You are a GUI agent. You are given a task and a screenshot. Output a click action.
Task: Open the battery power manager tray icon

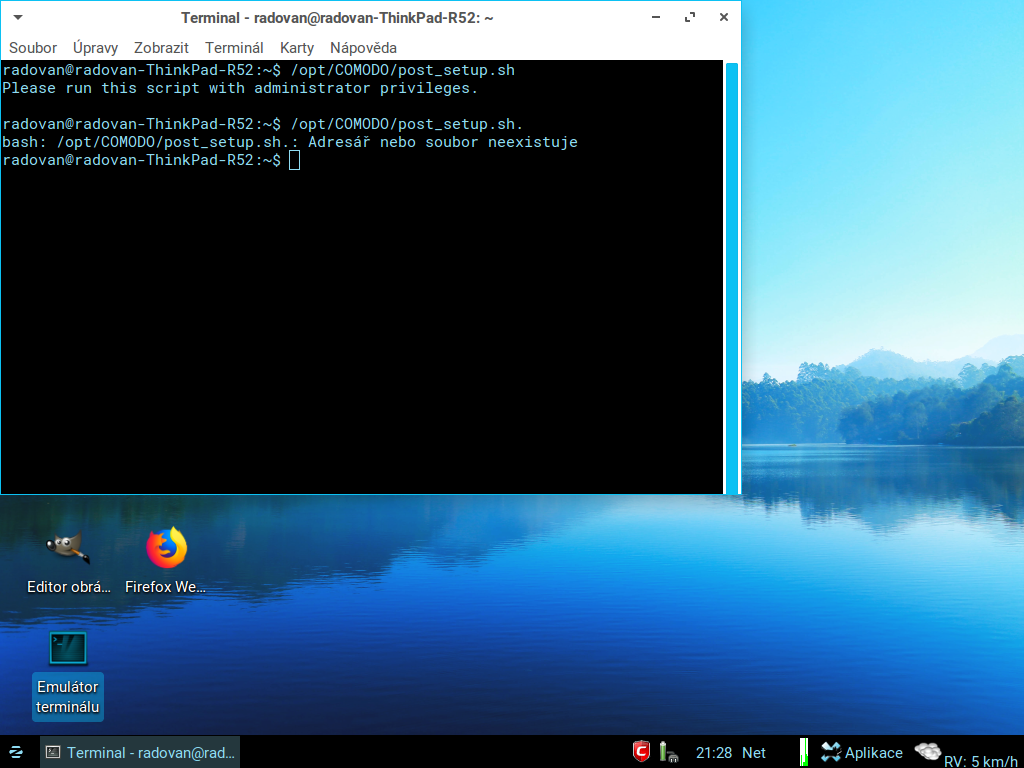click(666, 752)
